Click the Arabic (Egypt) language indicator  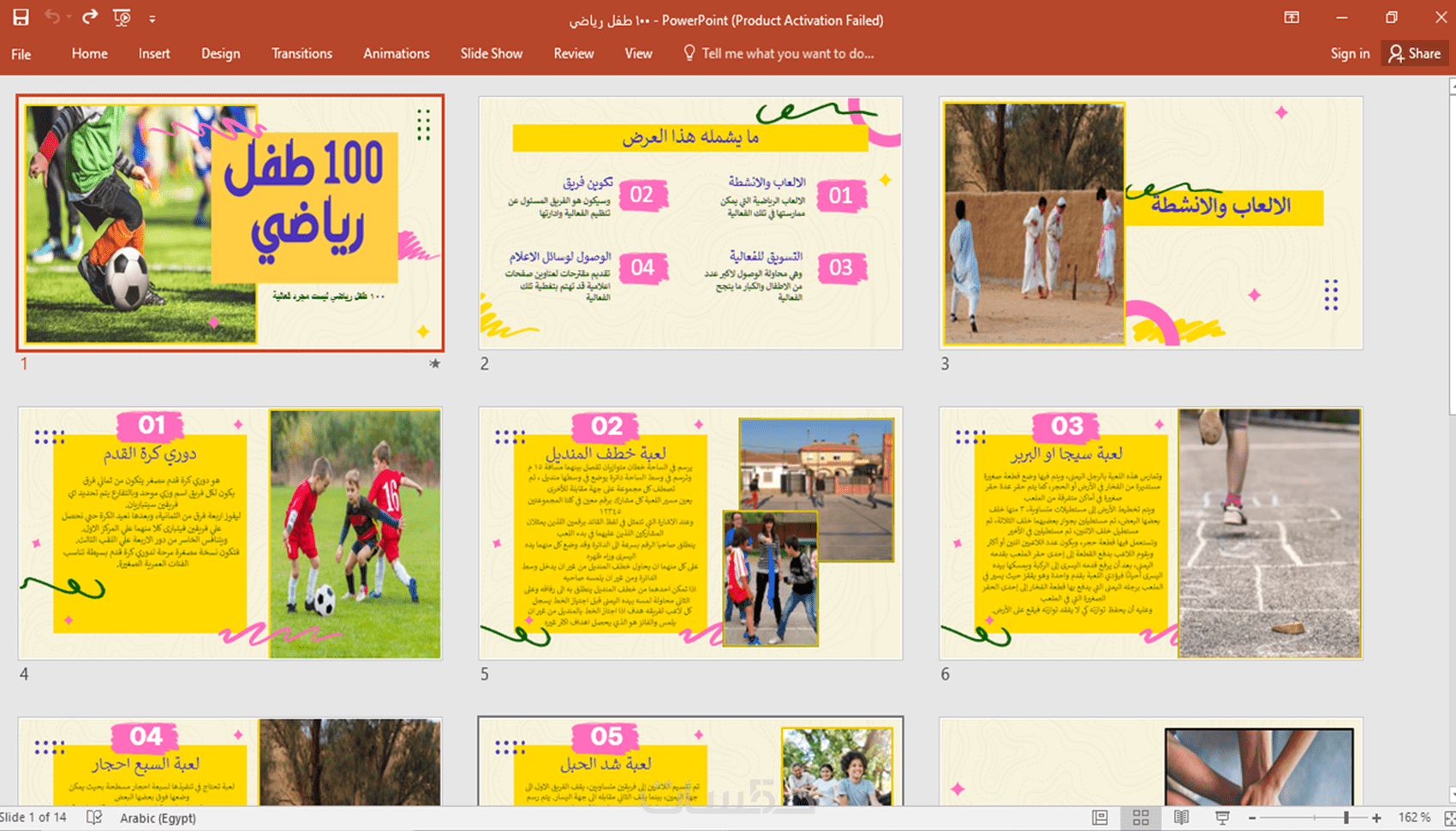(158, 818)
